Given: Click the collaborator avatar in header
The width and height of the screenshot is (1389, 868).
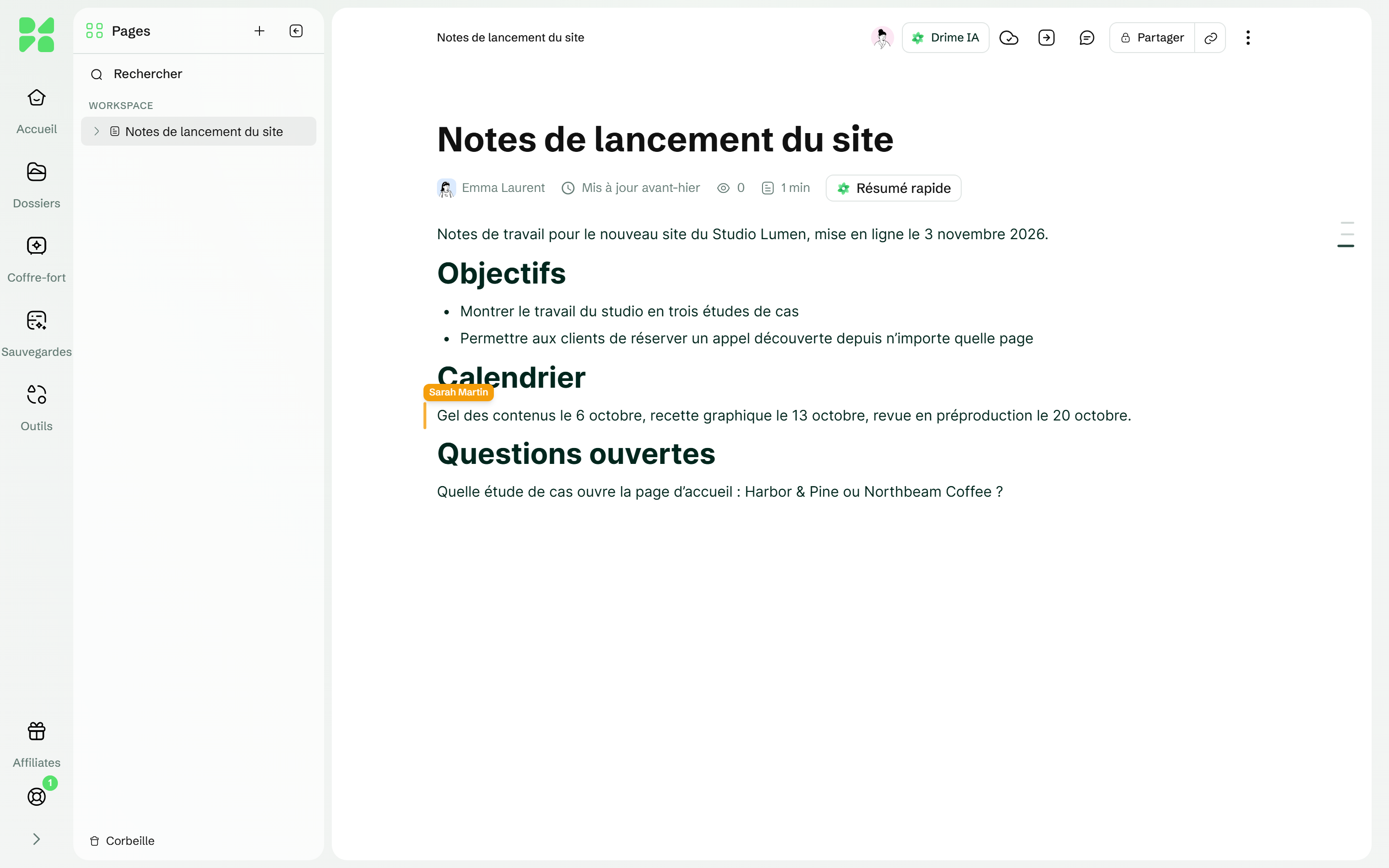Looking at the screenshot, I should click(882, 38).
